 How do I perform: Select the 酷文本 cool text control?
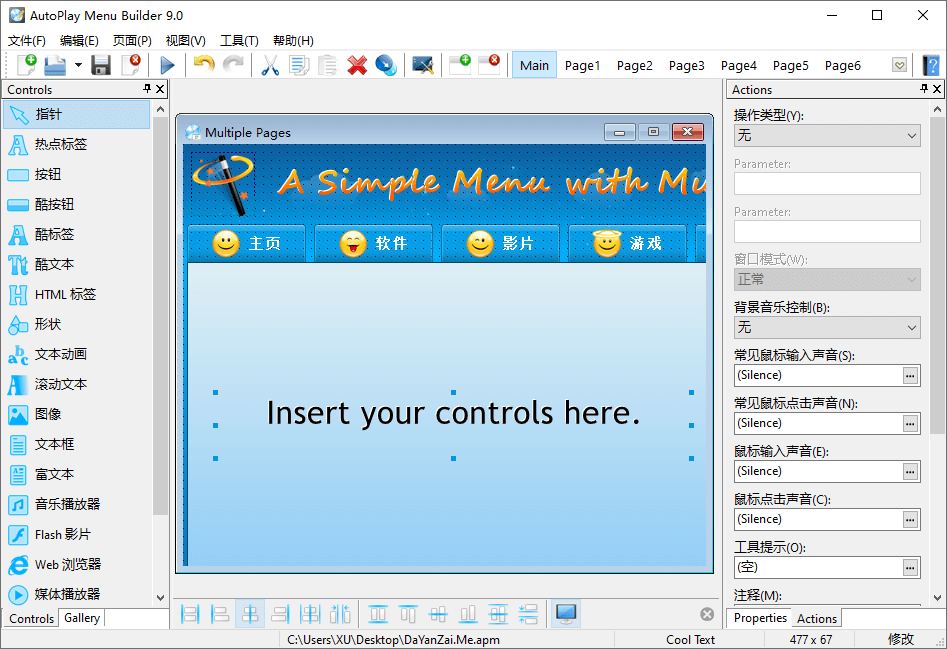point(77,264)
